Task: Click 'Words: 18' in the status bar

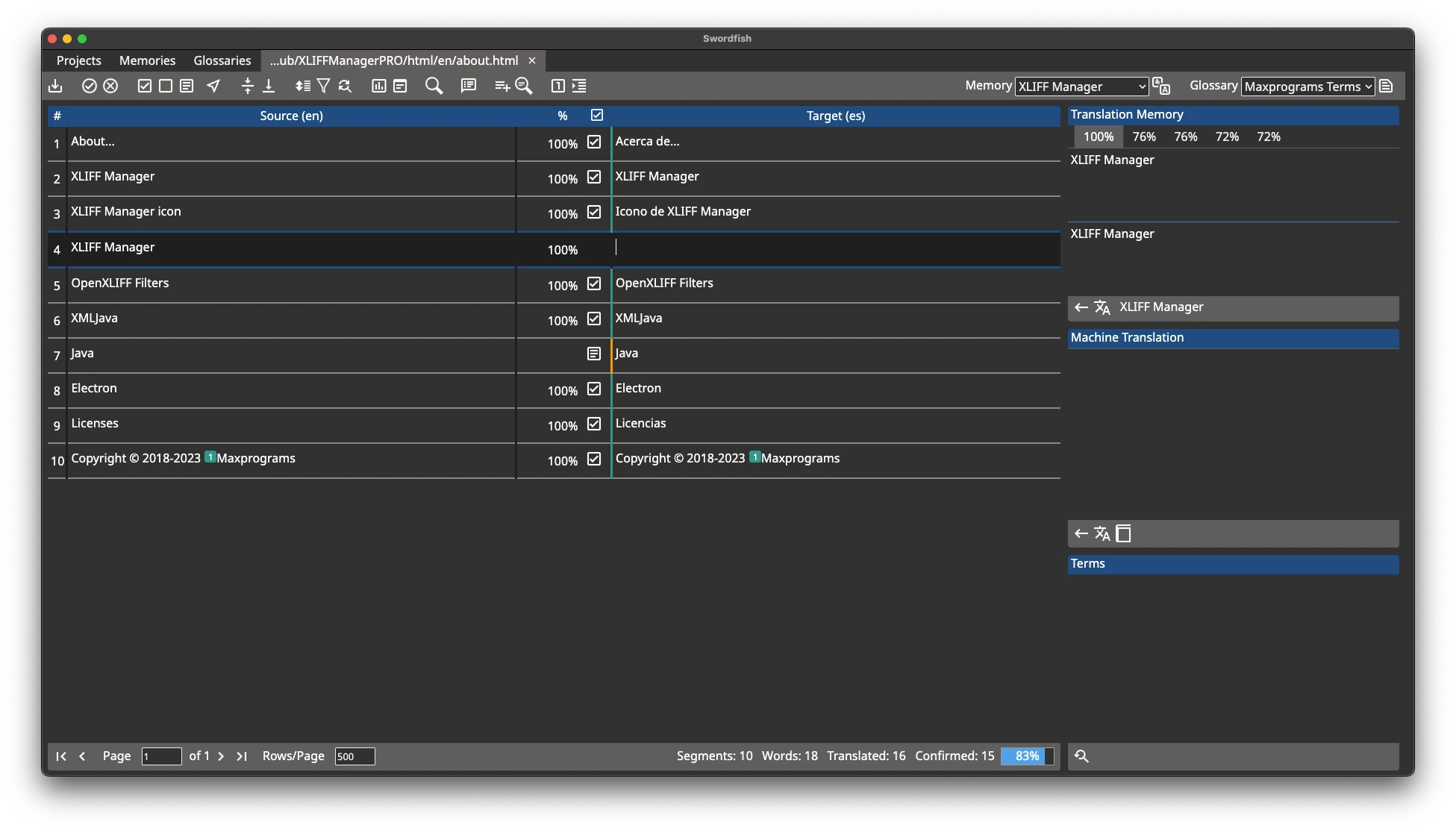Action: coord(790,756)
